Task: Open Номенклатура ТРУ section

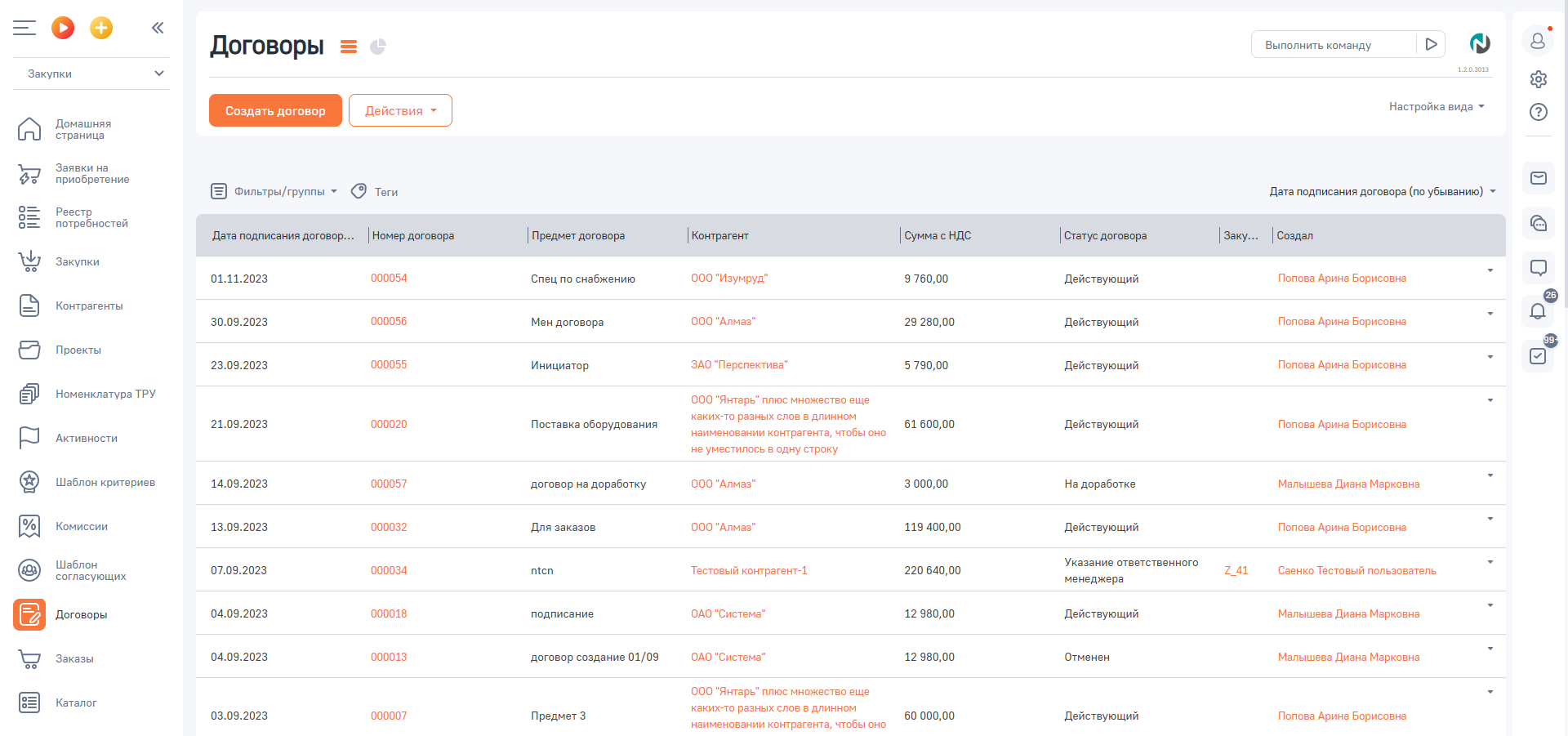Action: (90, 394)
